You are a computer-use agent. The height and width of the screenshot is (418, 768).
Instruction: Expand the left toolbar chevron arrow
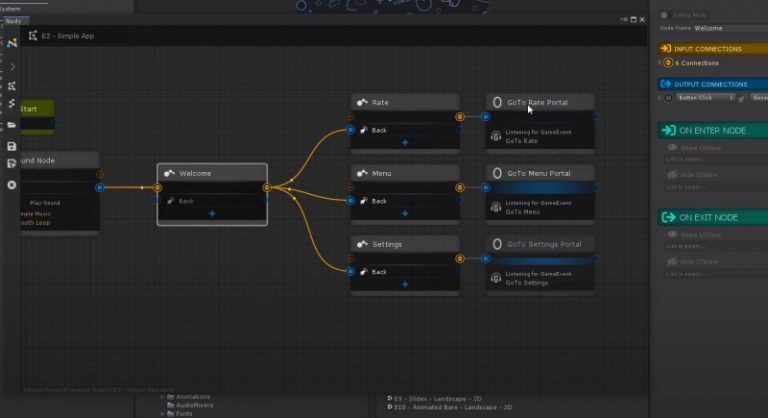[12, 66]
